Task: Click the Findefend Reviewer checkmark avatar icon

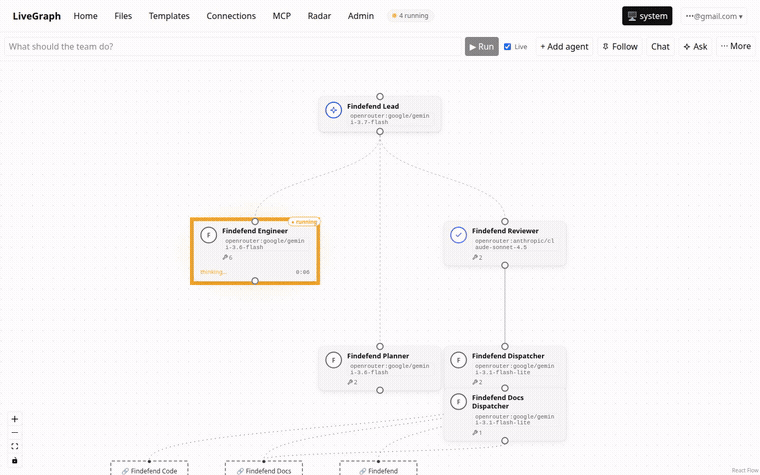Action: tap(459, 235)
